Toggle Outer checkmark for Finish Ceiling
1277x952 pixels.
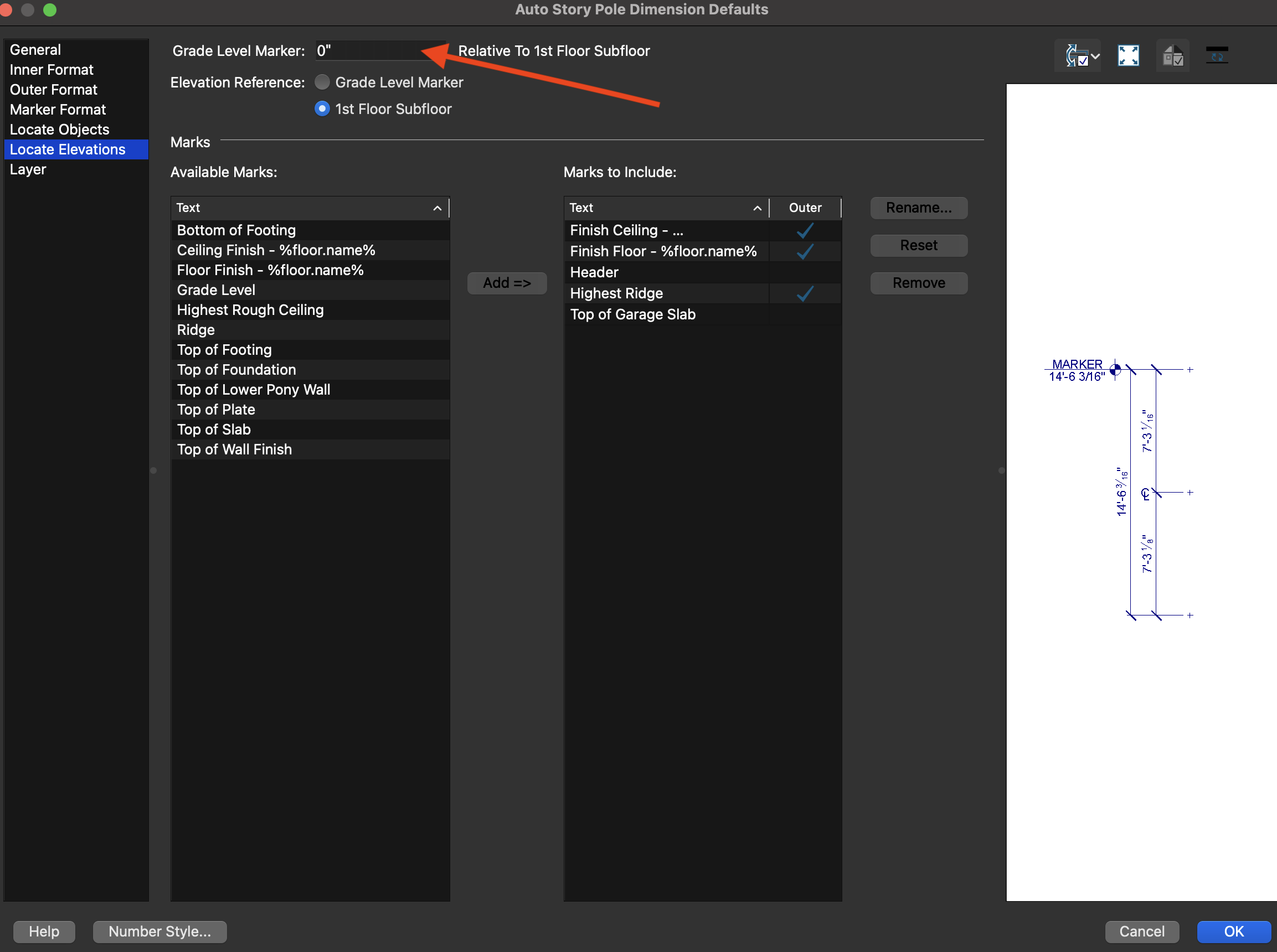coord(805,230)
